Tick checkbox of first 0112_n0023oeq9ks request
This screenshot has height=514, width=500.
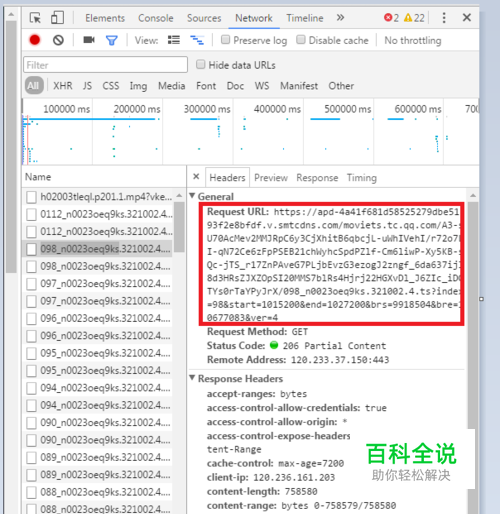coord(31,214)
